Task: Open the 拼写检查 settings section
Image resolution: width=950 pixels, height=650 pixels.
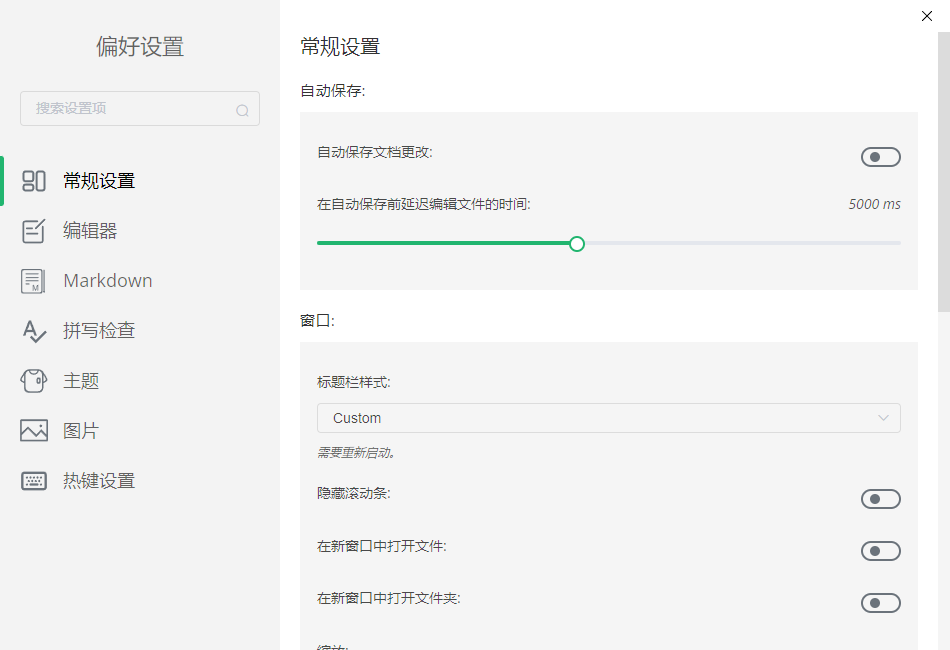Action: pos(99,331)
